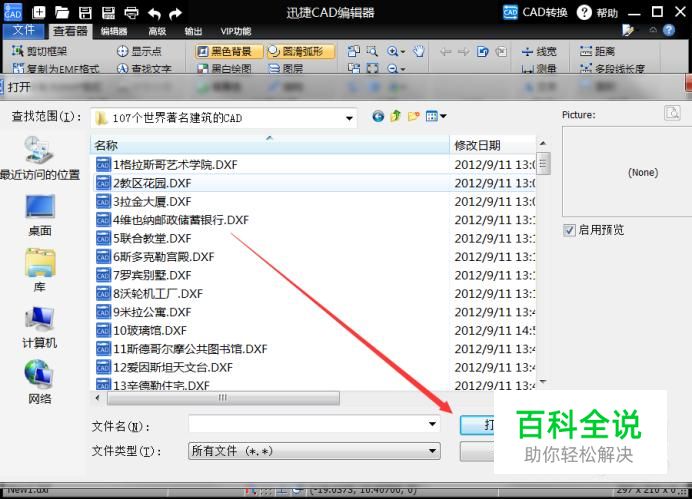Screen dimensions: 692x499
Task: Click the new file plus icon in title bar
Action: (39, 12)
